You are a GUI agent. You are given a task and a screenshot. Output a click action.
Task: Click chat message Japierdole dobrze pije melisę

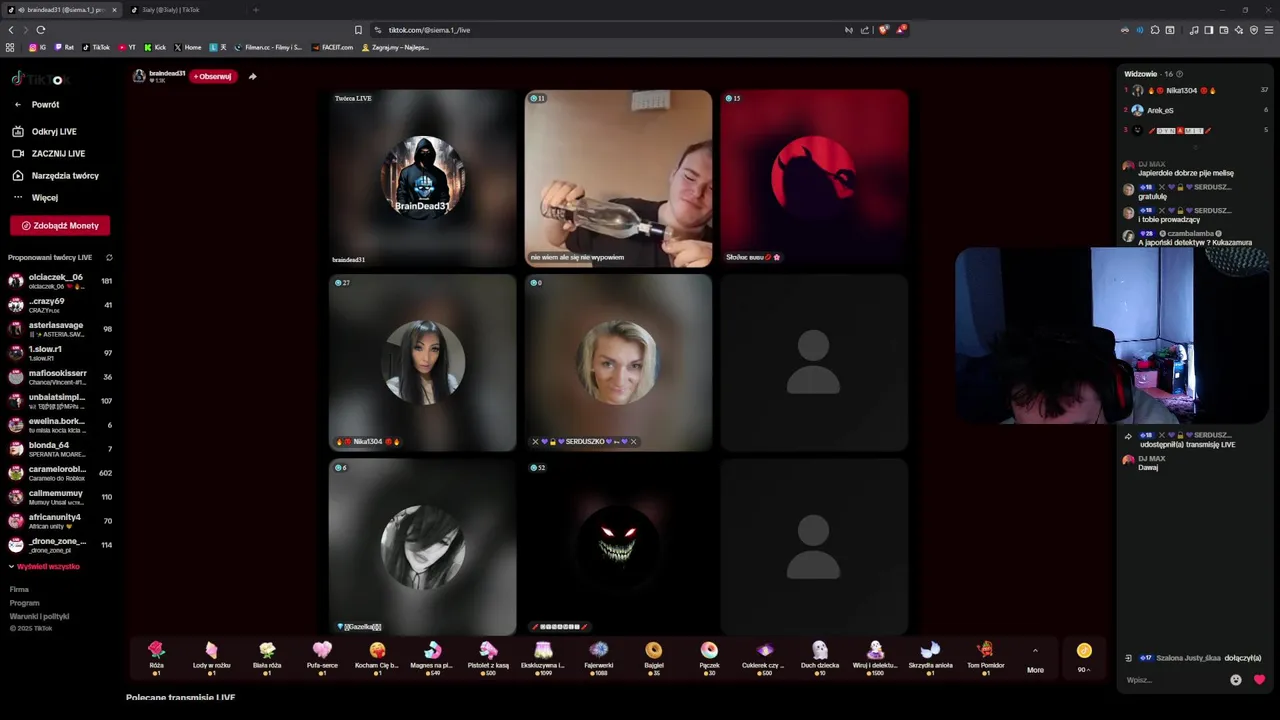click(1186, 173)
